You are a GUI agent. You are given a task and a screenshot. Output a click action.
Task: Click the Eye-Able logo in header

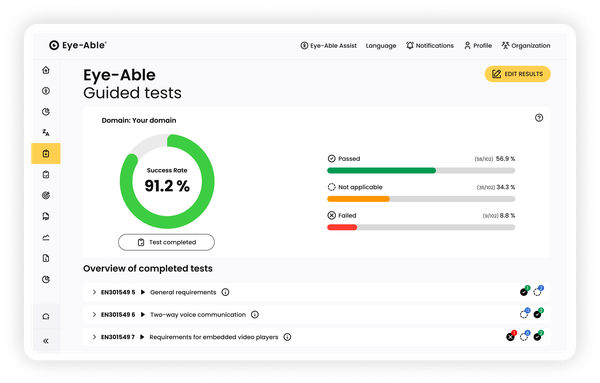click(x=78, y=45)
